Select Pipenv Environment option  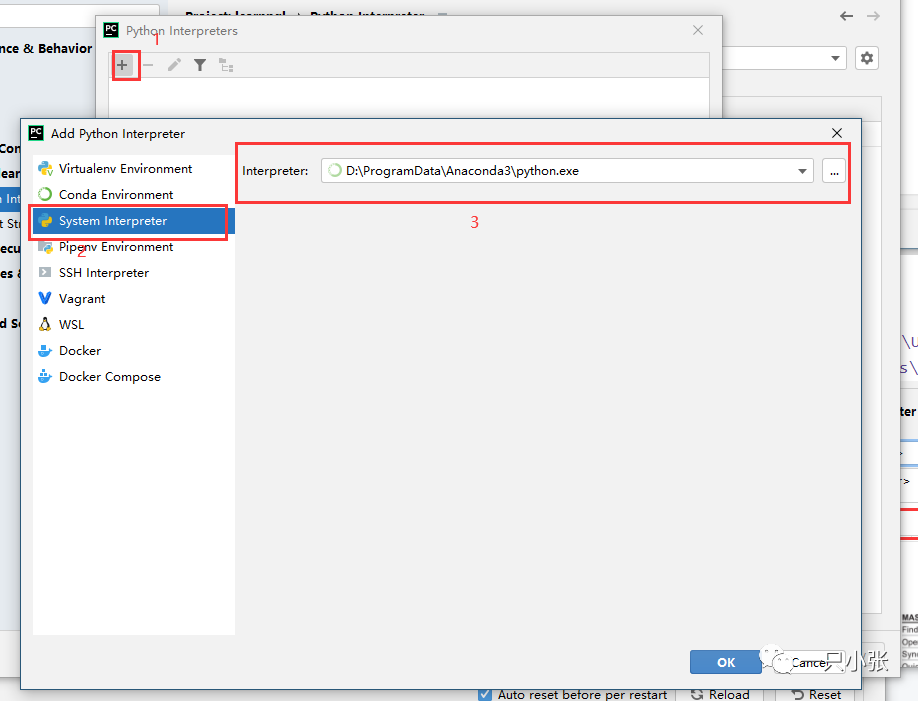tap(133, 247)
